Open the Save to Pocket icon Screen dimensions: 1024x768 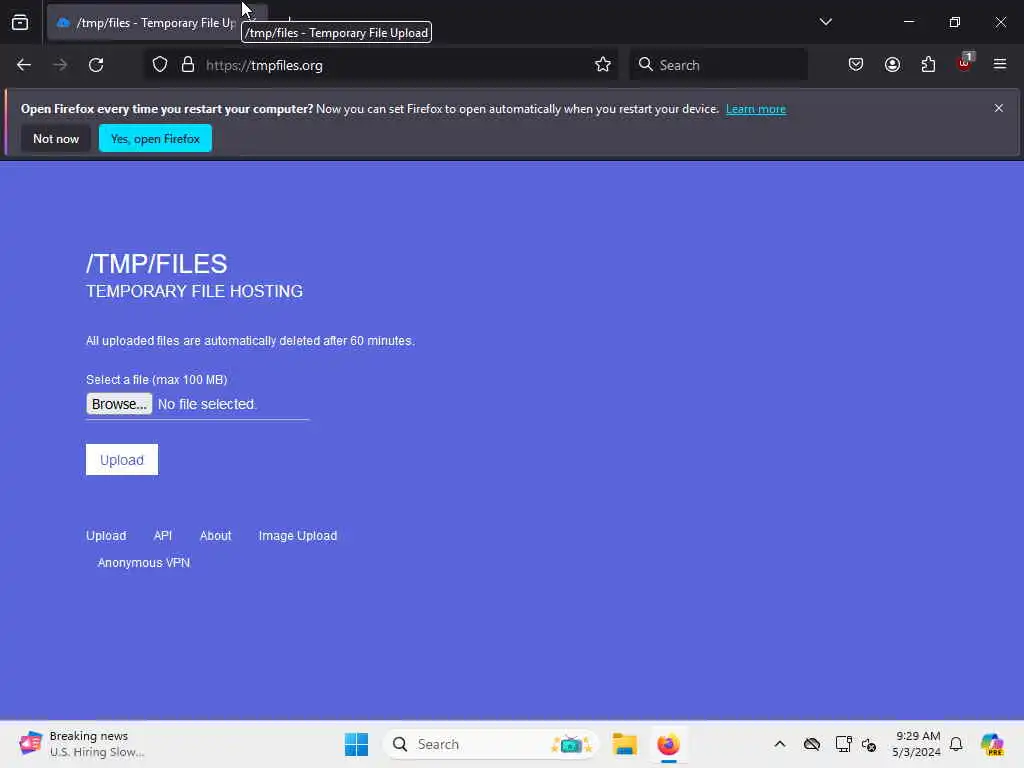[856, 65]
